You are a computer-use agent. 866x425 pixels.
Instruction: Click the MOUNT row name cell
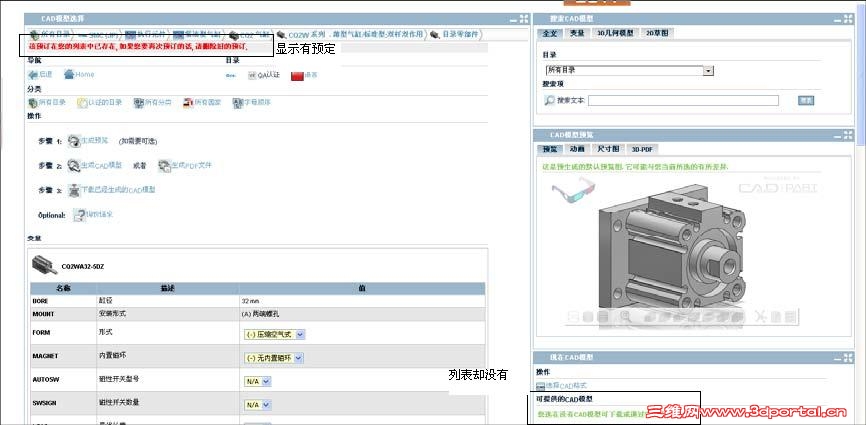click(x=64, y=314)
